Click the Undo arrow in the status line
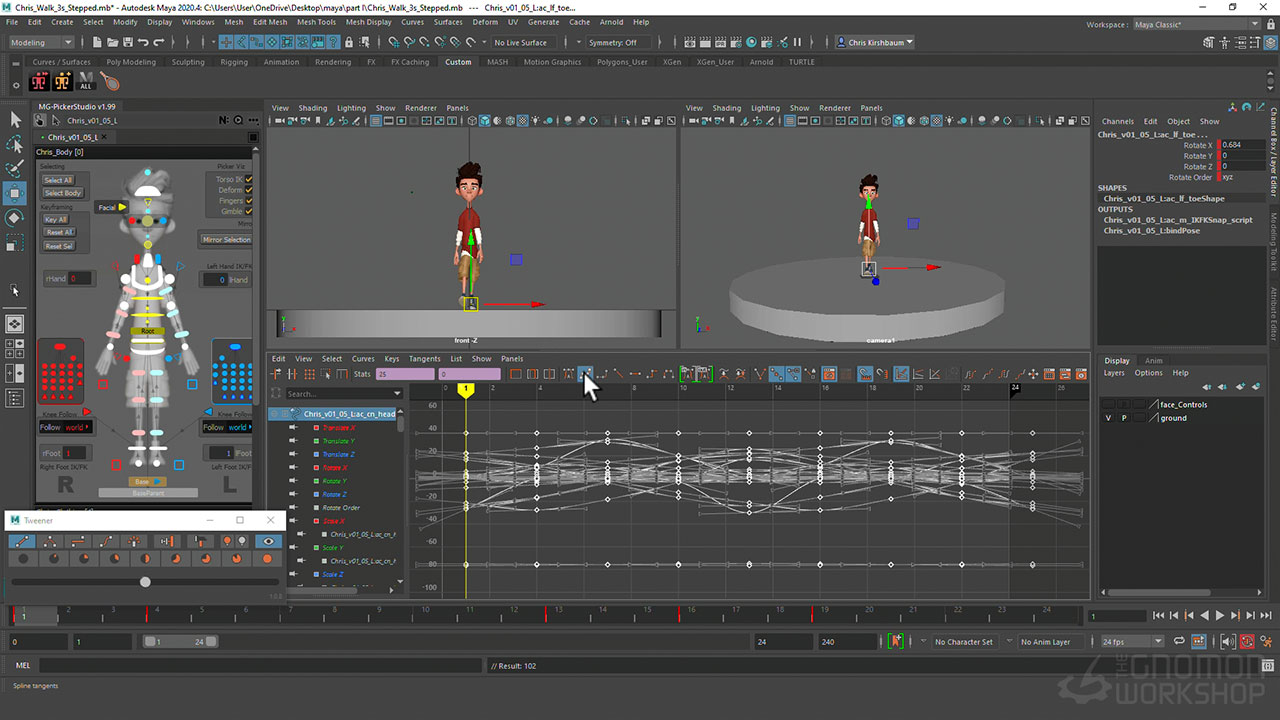 click(144, 43)
